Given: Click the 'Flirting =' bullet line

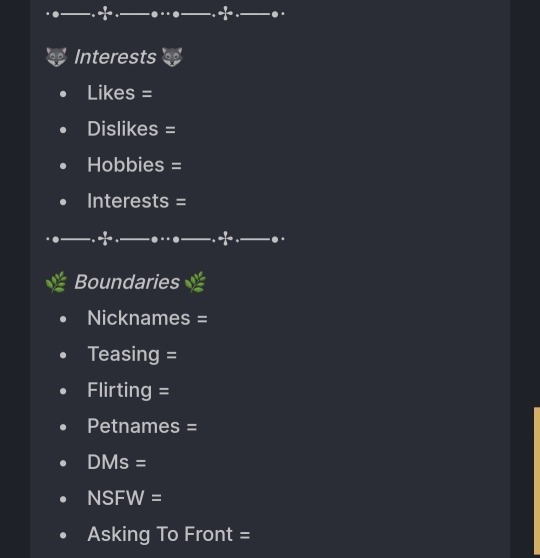Looking at the screenshot, I should click(x=128, y=390).
